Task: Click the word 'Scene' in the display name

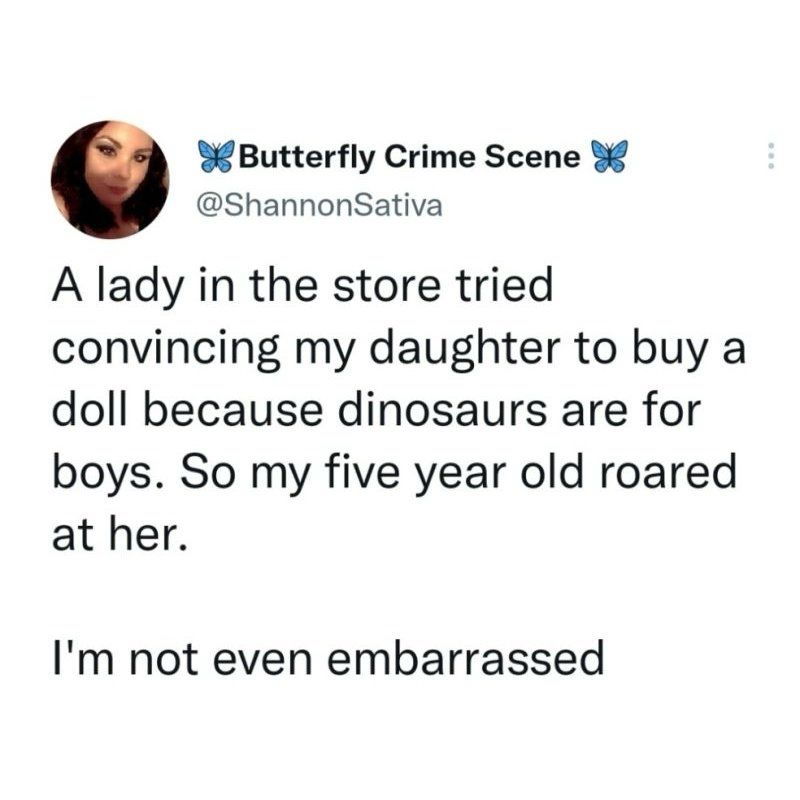Action: coord(532,156)
